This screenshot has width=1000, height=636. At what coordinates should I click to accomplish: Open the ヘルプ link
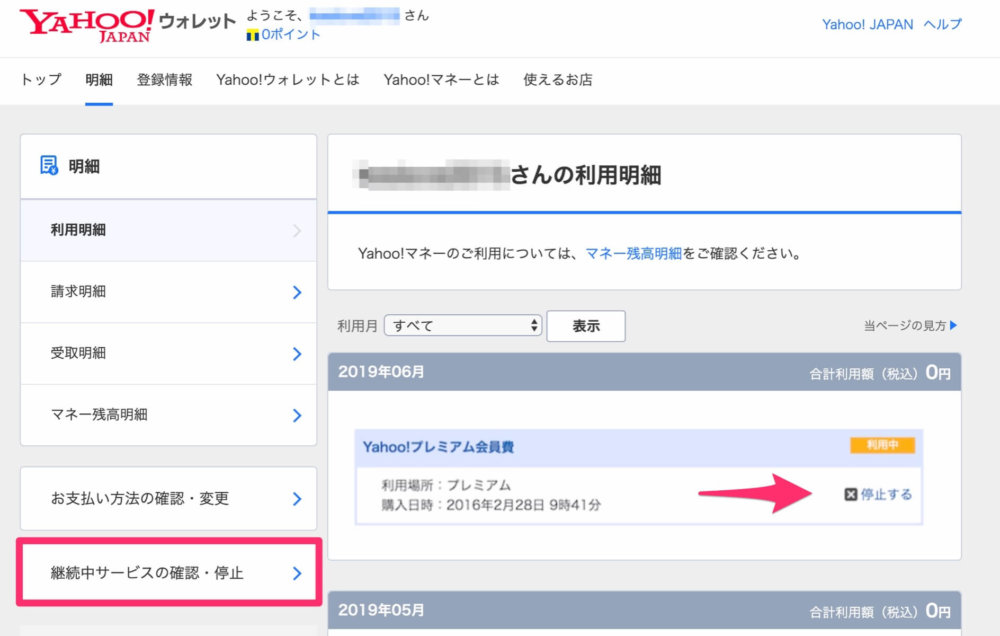942,24
